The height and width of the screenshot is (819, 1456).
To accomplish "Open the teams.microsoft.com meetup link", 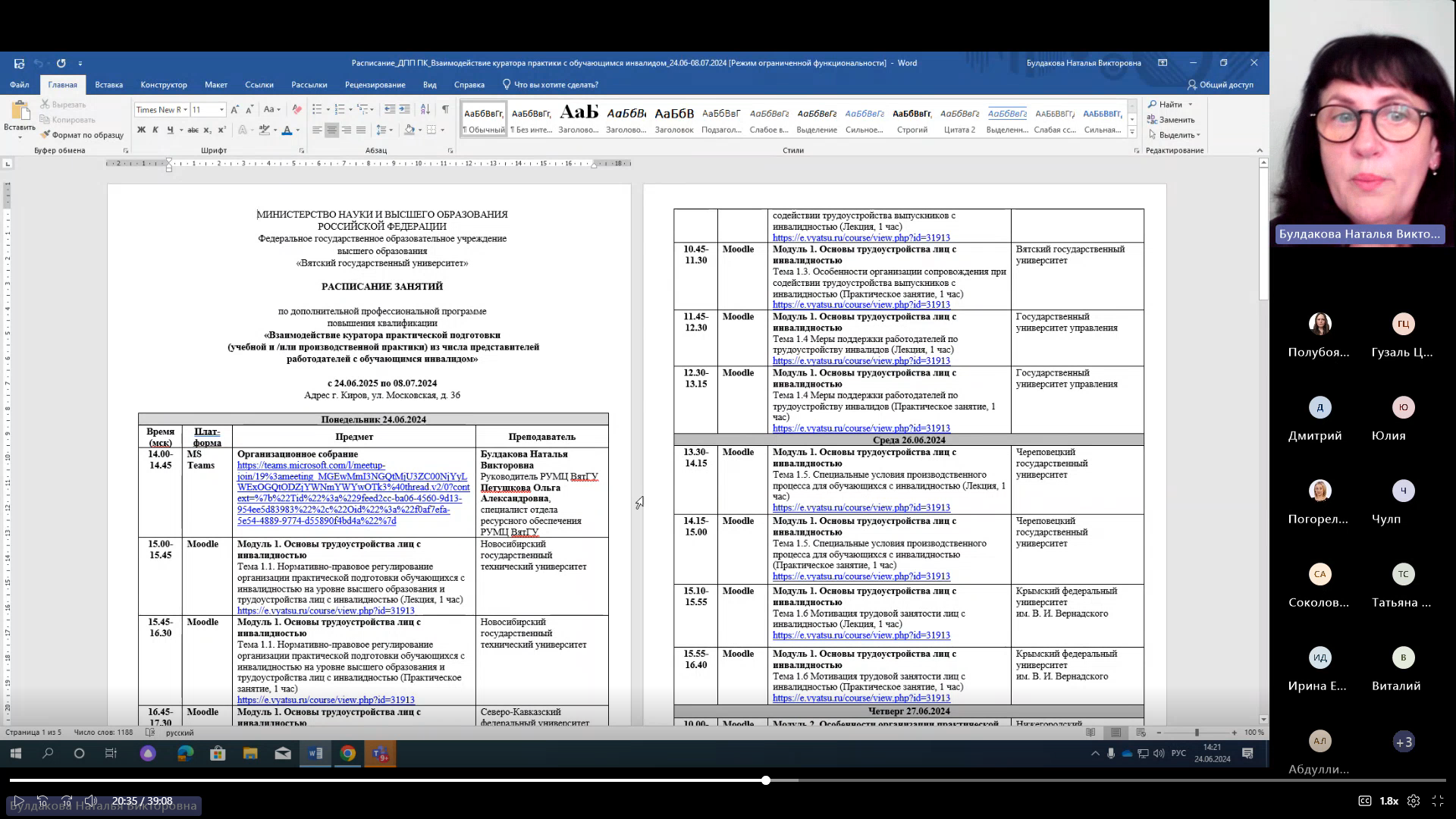I will [x=353, y=493].
